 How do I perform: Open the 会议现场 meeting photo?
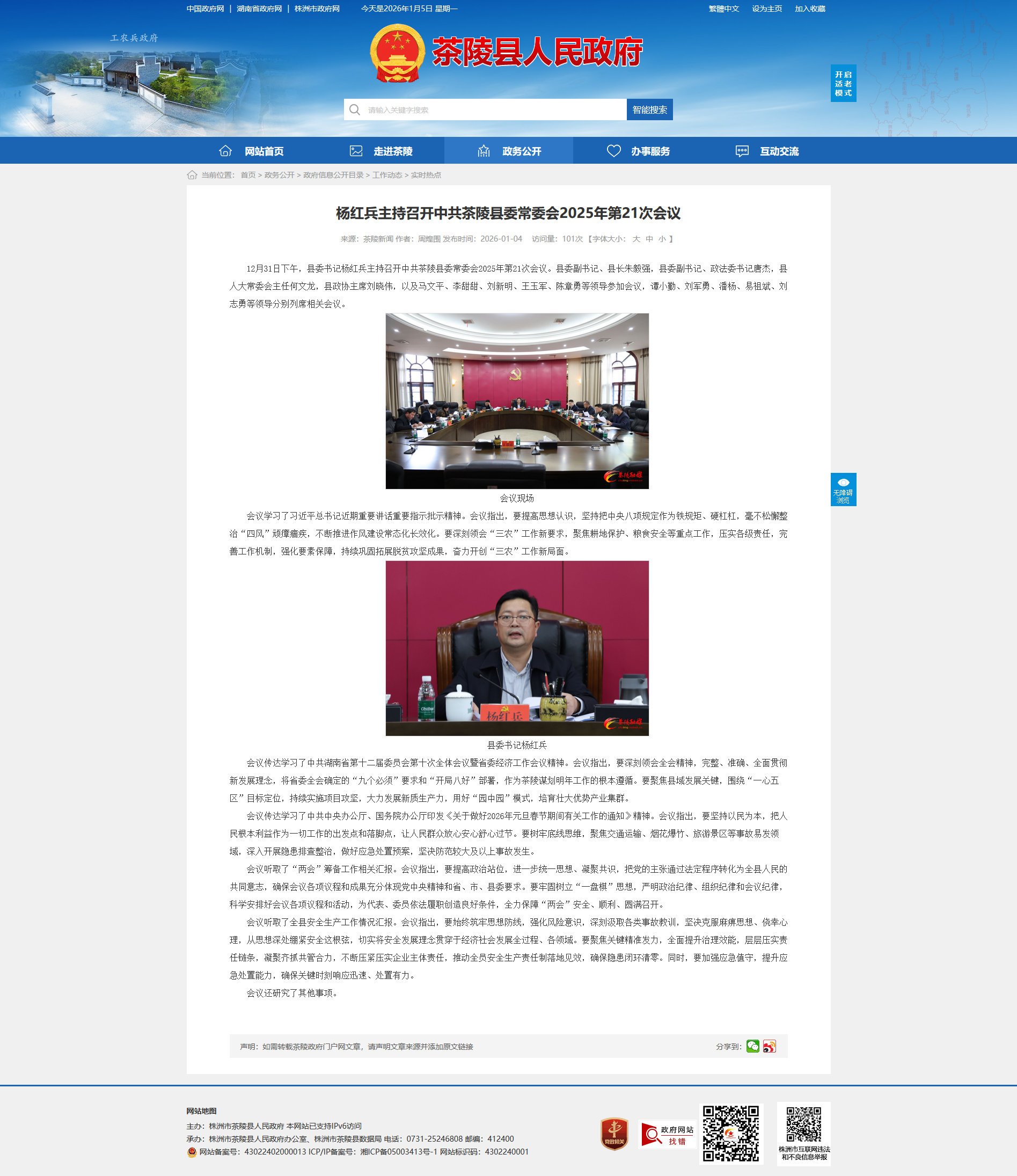click(517, 401)
